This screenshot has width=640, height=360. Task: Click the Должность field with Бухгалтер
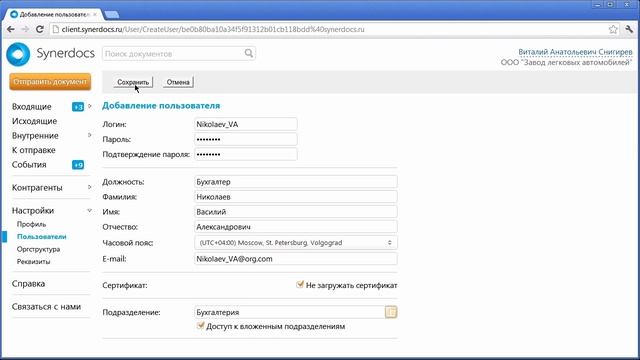click(296, 182)
